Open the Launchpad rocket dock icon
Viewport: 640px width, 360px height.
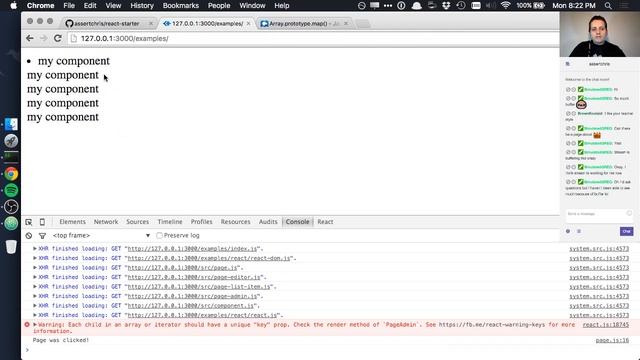(x=11, y=141)
